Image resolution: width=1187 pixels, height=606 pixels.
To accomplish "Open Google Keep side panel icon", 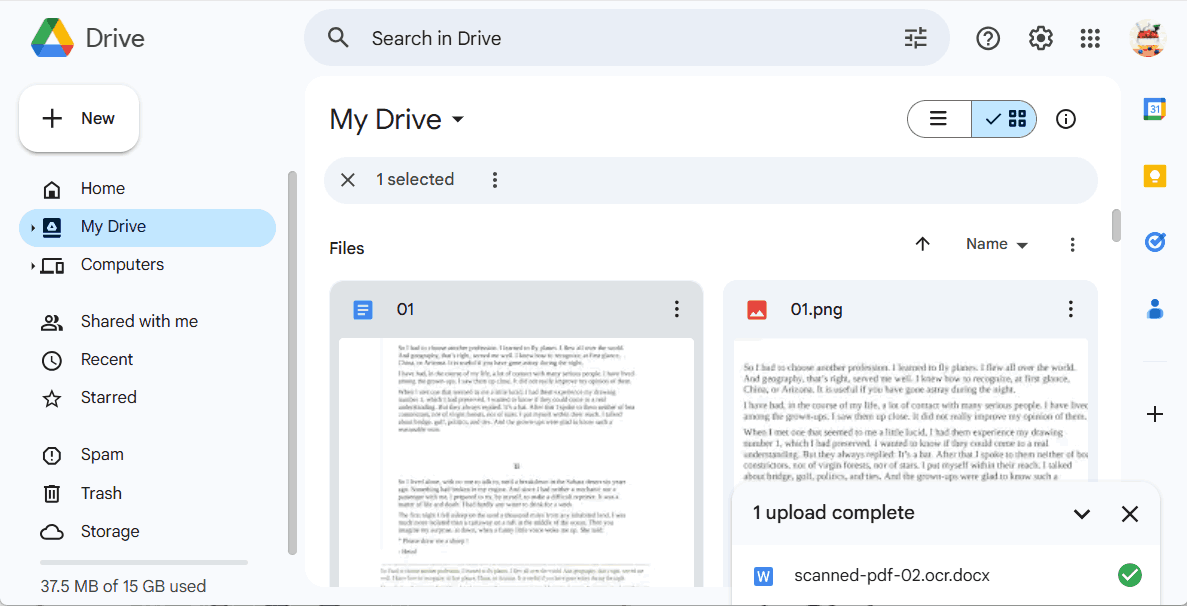I will click(1155, 176).
